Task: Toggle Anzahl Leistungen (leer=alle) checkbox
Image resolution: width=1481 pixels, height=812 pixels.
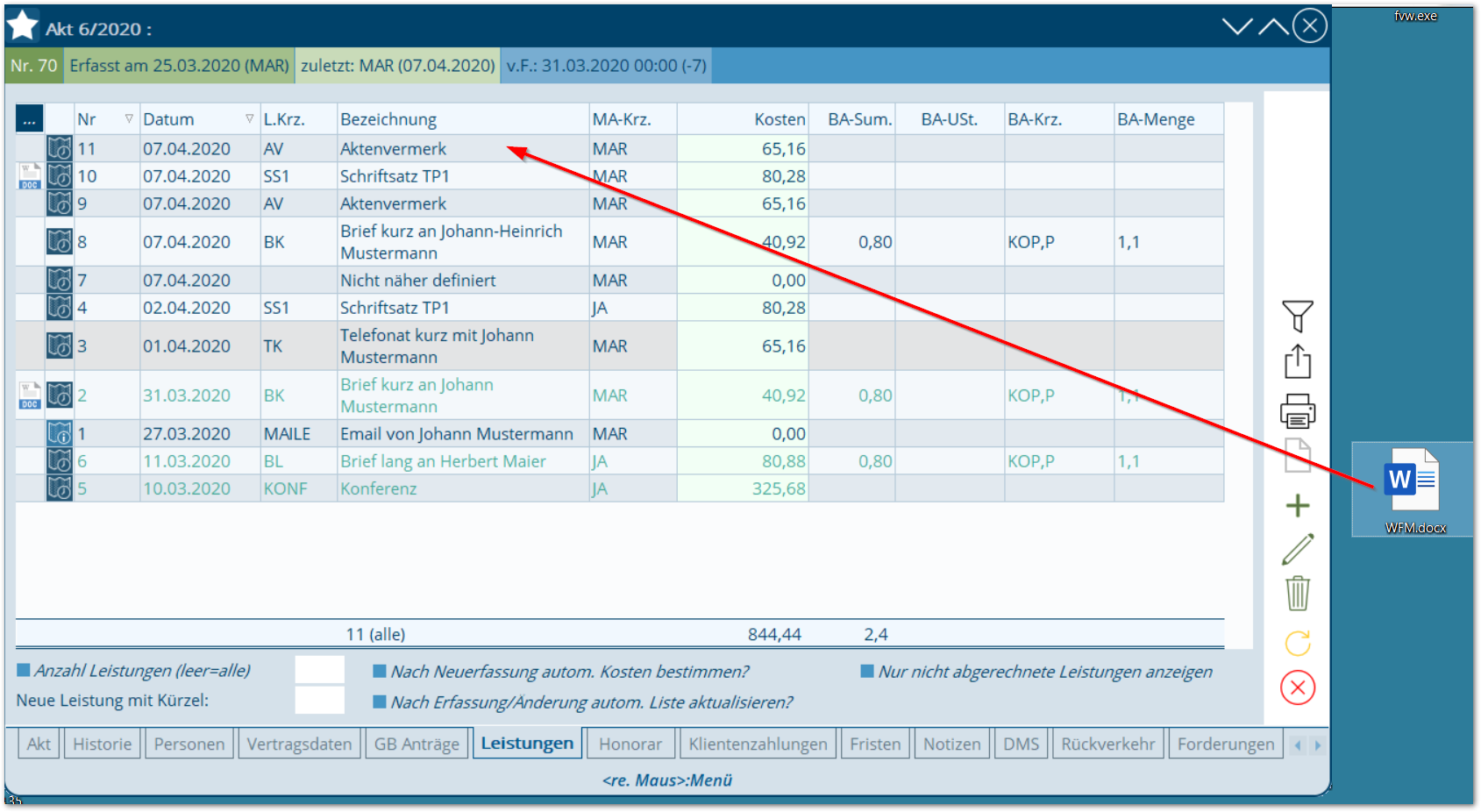Action: (x=24, y=671)
